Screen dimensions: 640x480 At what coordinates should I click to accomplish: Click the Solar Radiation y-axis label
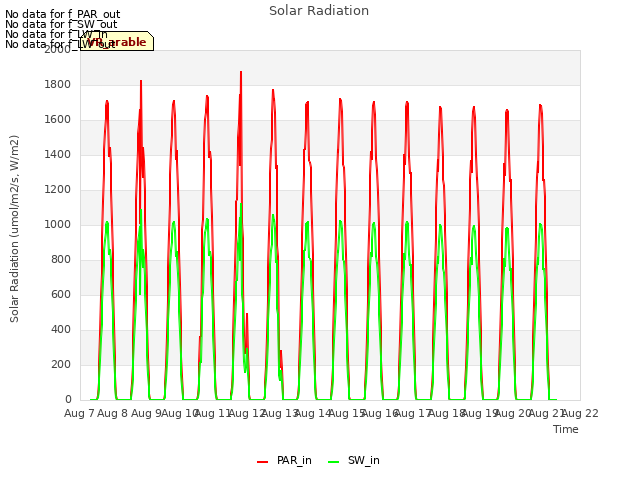coord(14,229)
